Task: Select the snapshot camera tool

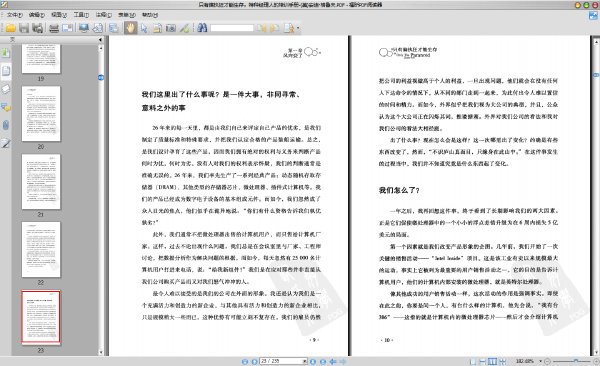Action: click(x=171, y=28)
